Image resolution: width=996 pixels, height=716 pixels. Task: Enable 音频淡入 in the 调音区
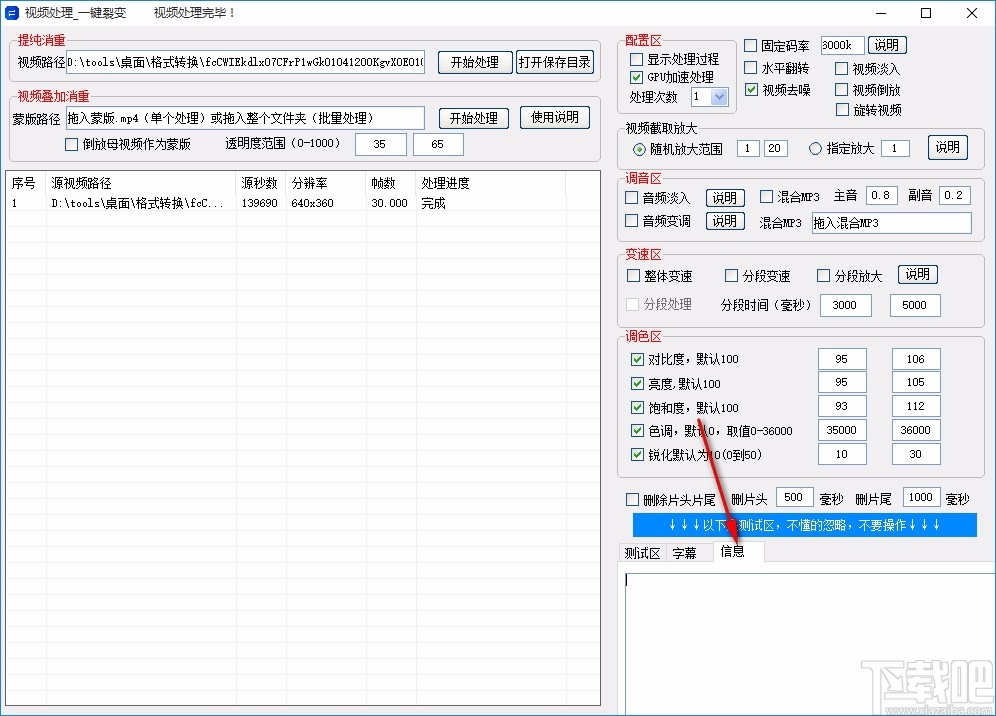(x=631, y=197)
